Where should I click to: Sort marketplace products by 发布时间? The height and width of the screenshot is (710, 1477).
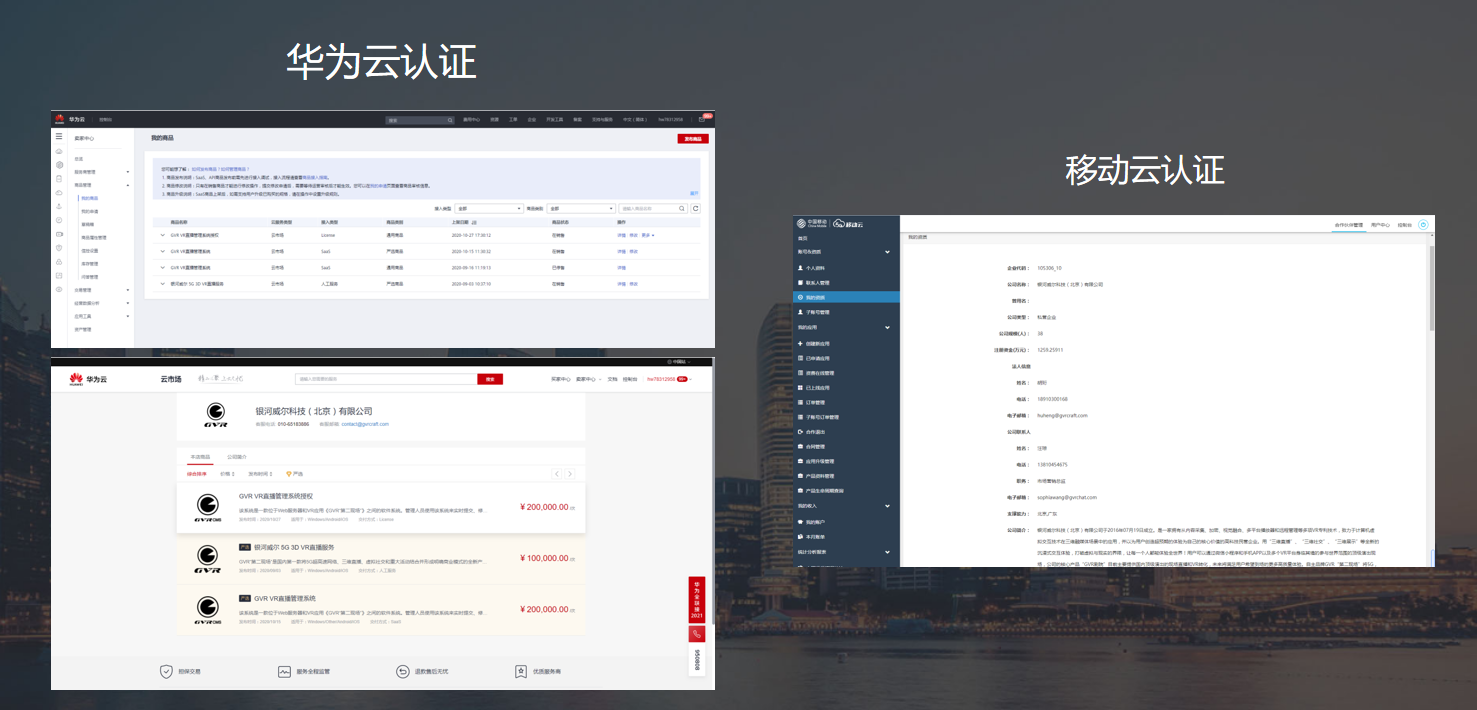click(260, 474)
